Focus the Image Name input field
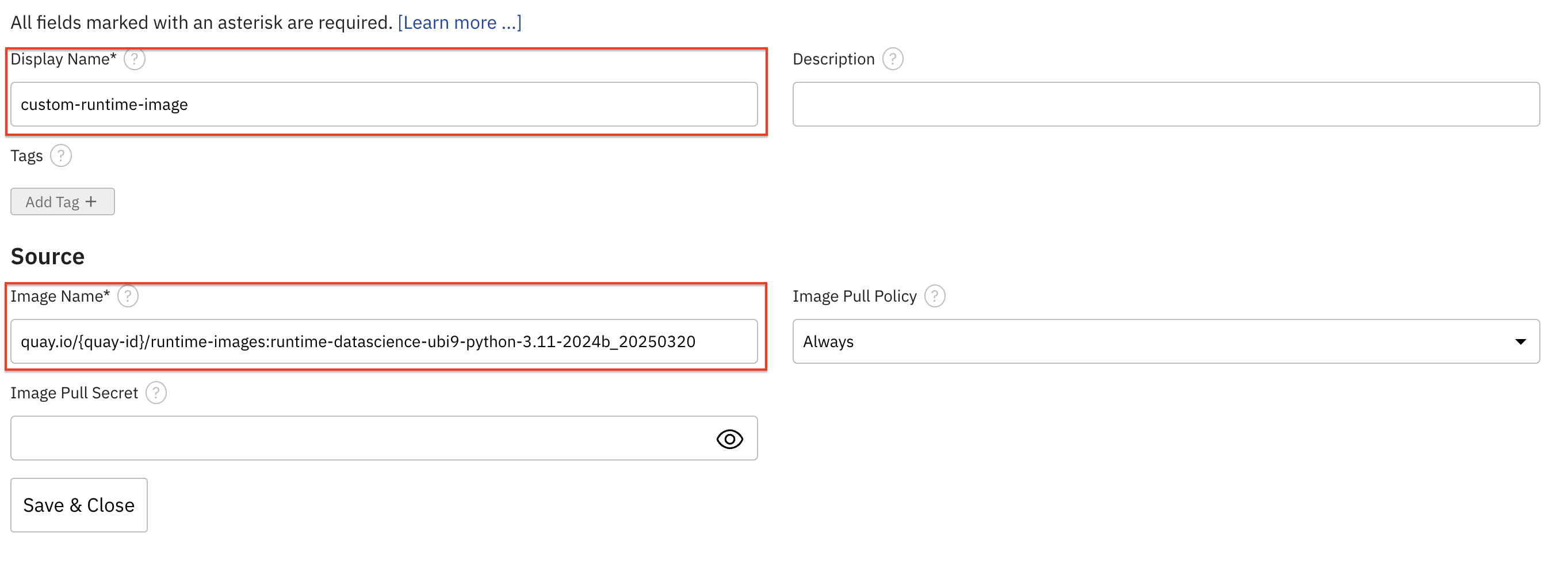 (x=384, y=342)
